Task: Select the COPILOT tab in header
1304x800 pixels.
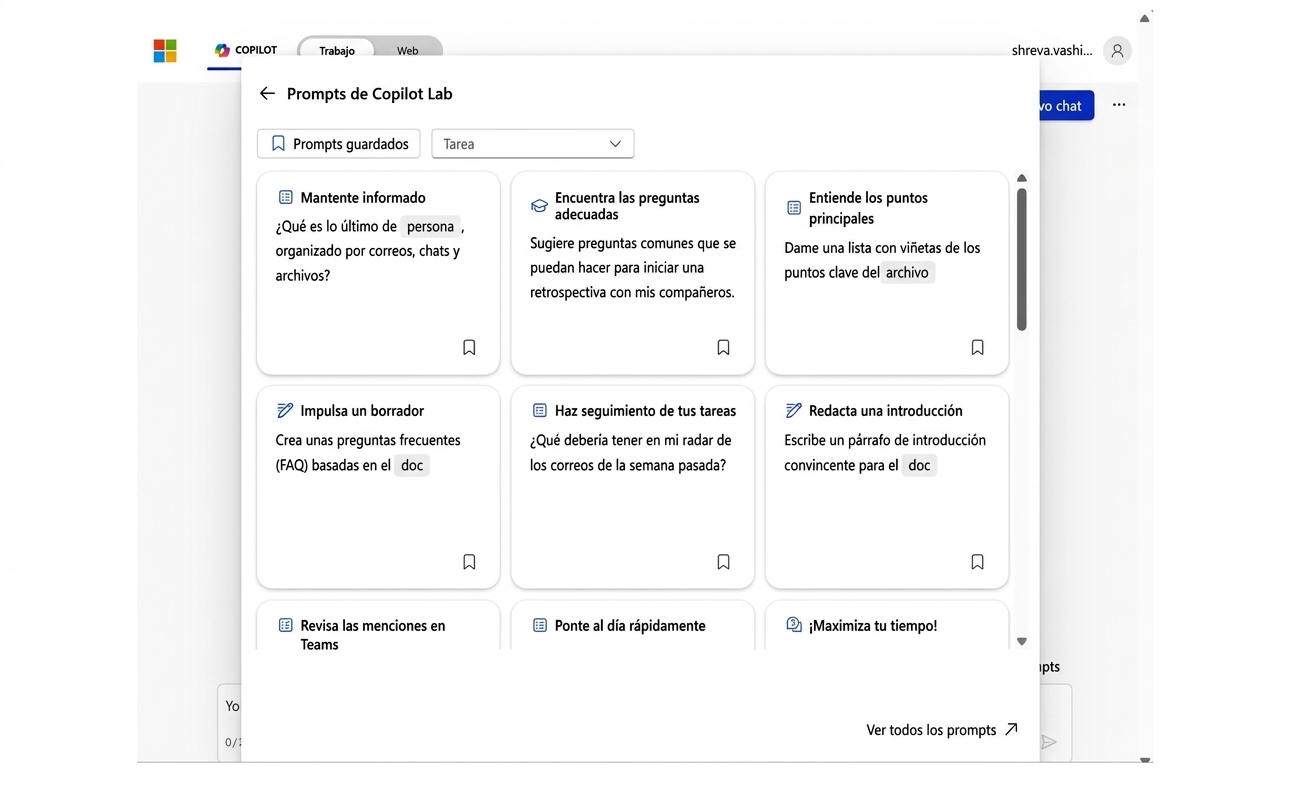Action: (246, 50)
